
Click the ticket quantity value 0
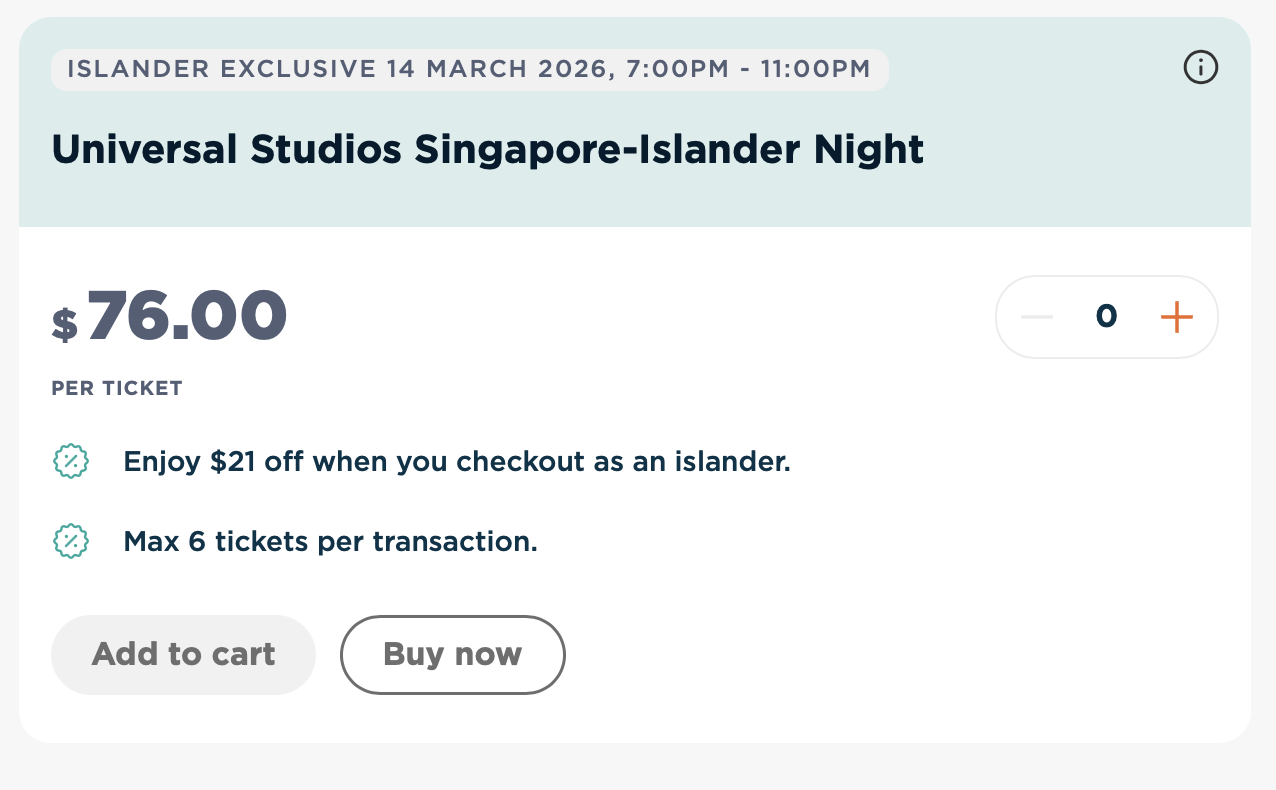[1106, 317]
